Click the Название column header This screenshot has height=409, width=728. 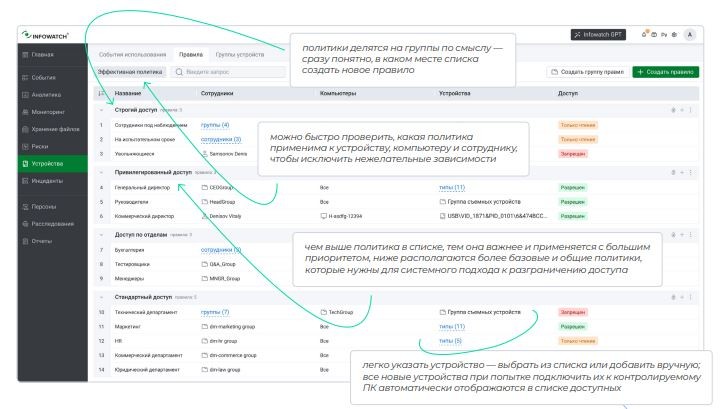[x=128, y=93]
